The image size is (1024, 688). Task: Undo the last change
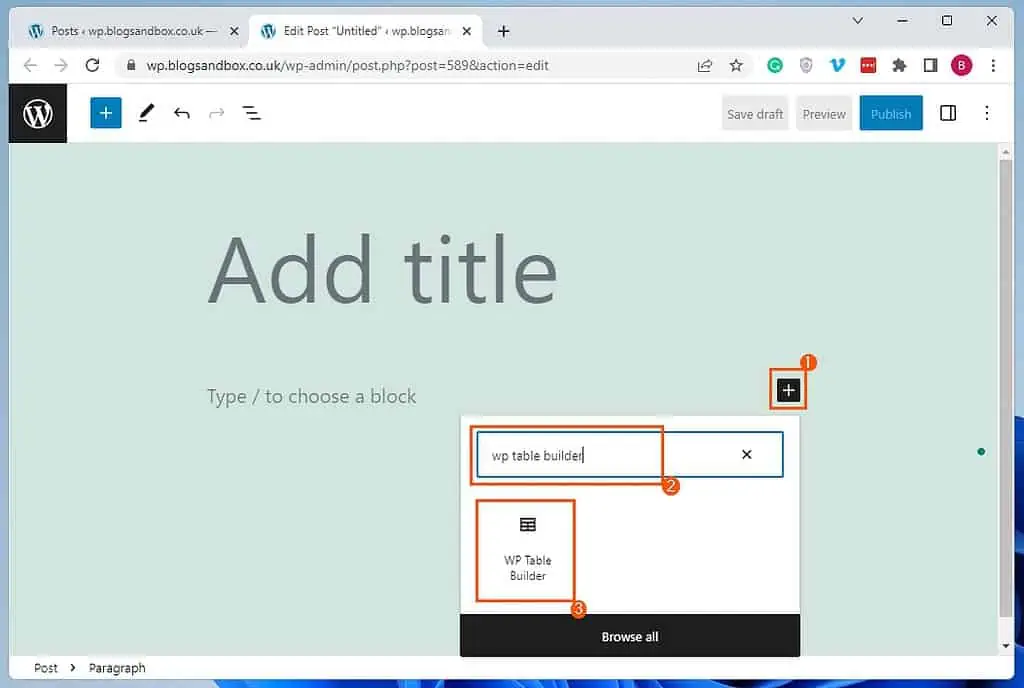coord(182,113)
